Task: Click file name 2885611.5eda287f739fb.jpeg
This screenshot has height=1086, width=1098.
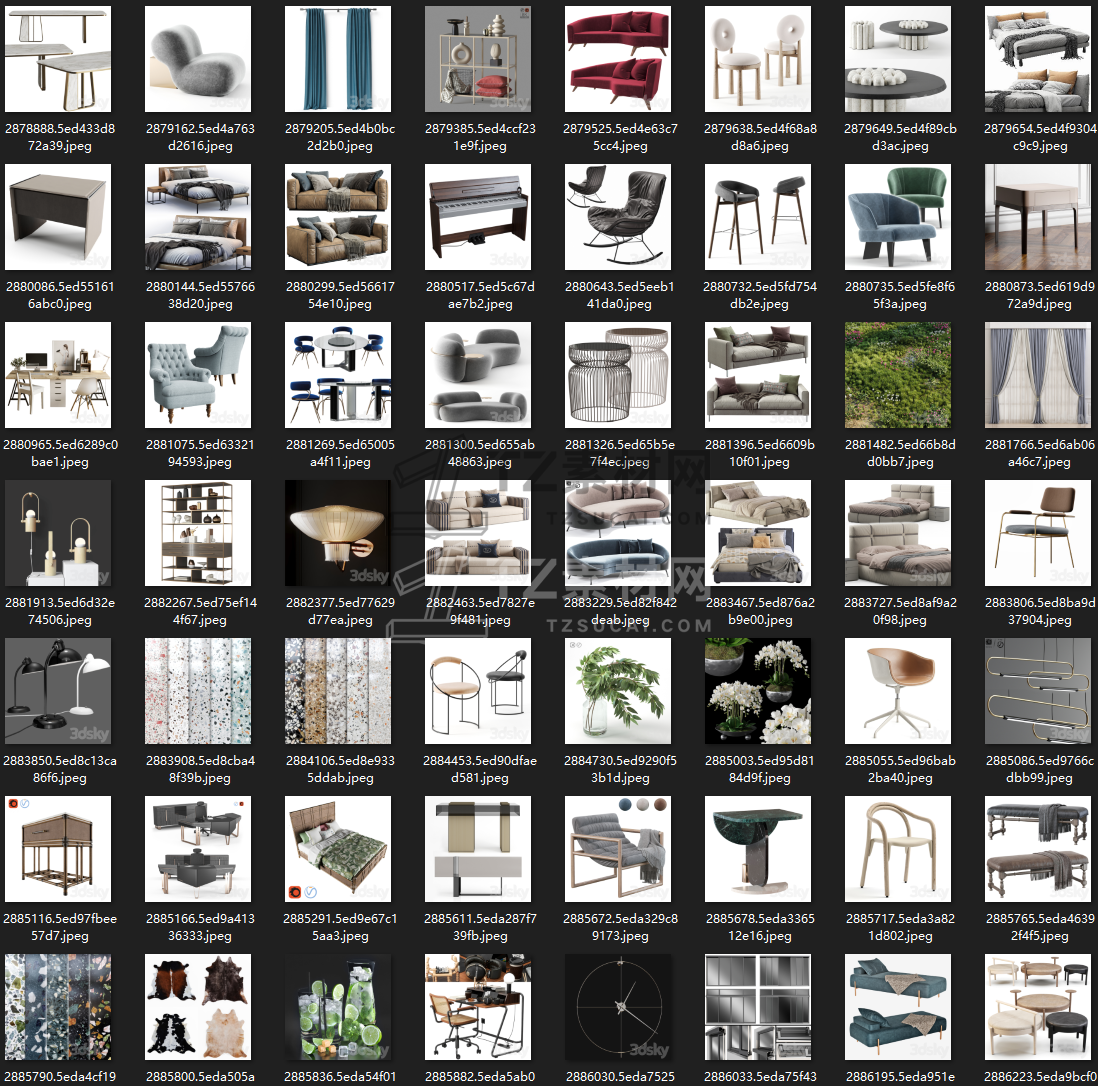Action: [480, 927]
